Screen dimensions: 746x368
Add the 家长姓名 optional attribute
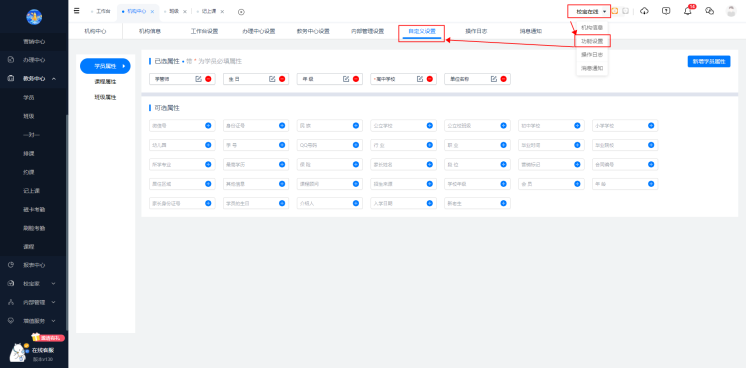[x=429, y=164]
